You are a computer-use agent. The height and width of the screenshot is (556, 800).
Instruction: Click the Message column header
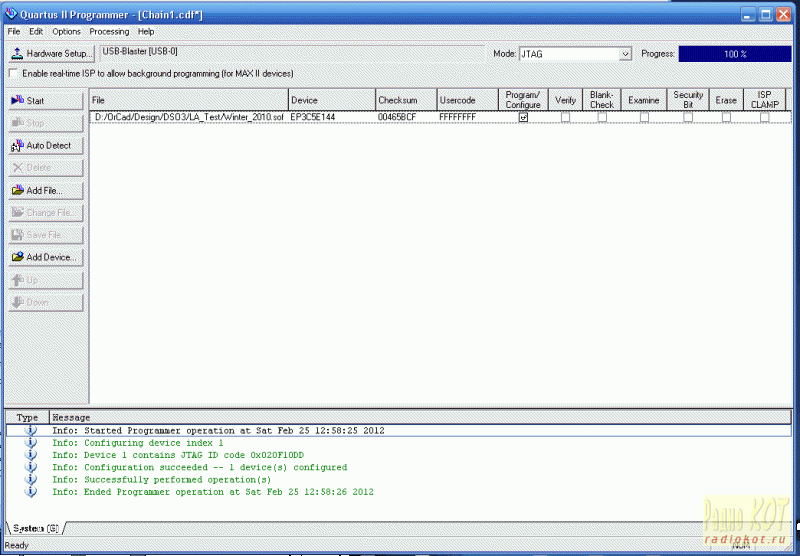420,417
